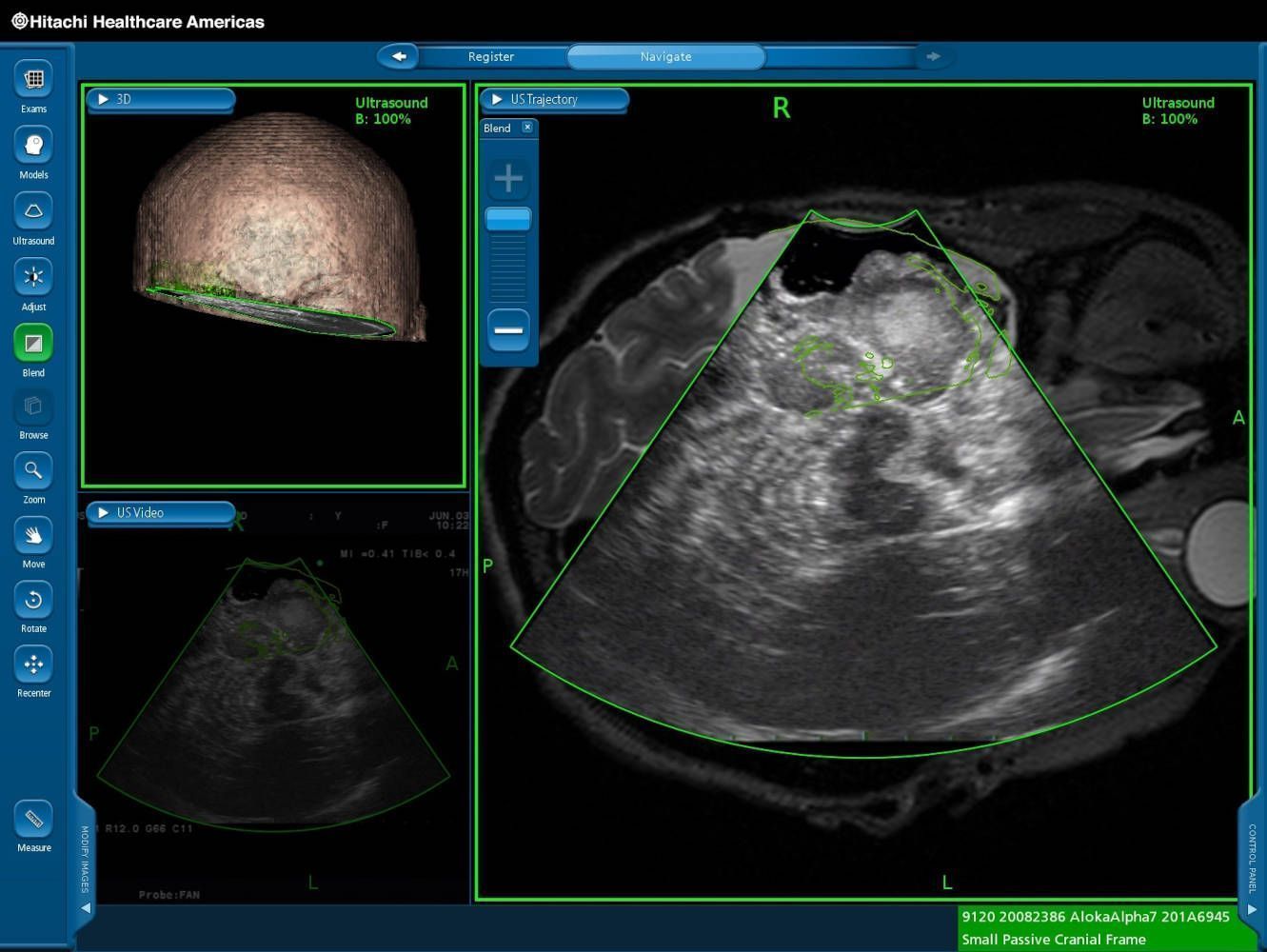Click the US Video ultrasound image
This screenshot has height=952, width=1267.
coord(273,694)
